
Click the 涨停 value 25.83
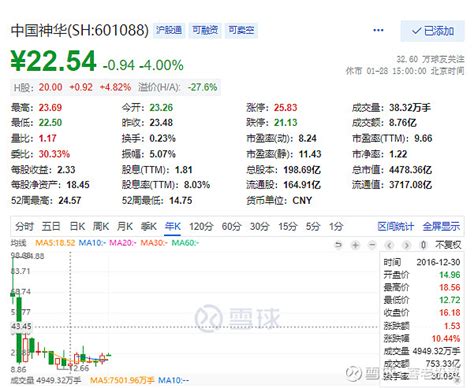click(x=285, y=108)
